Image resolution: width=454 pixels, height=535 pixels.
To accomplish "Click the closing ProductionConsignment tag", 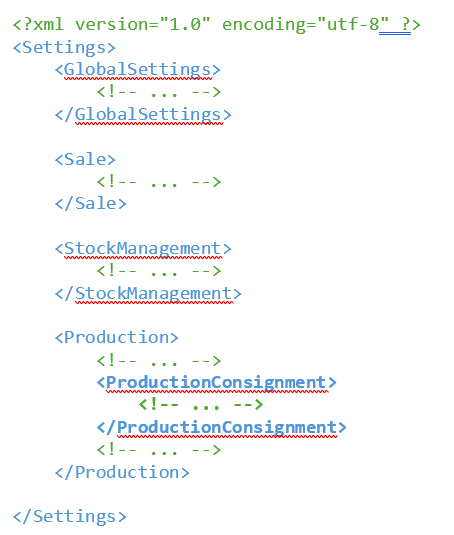I will click(222, 428).
